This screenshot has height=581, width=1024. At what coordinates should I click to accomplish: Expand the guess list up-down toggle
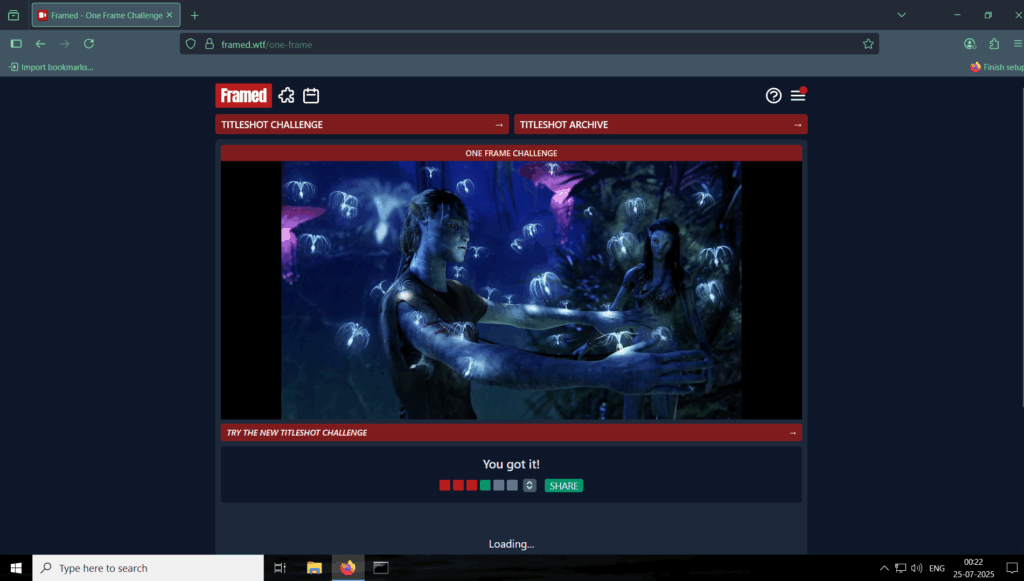tap(529, 486)
